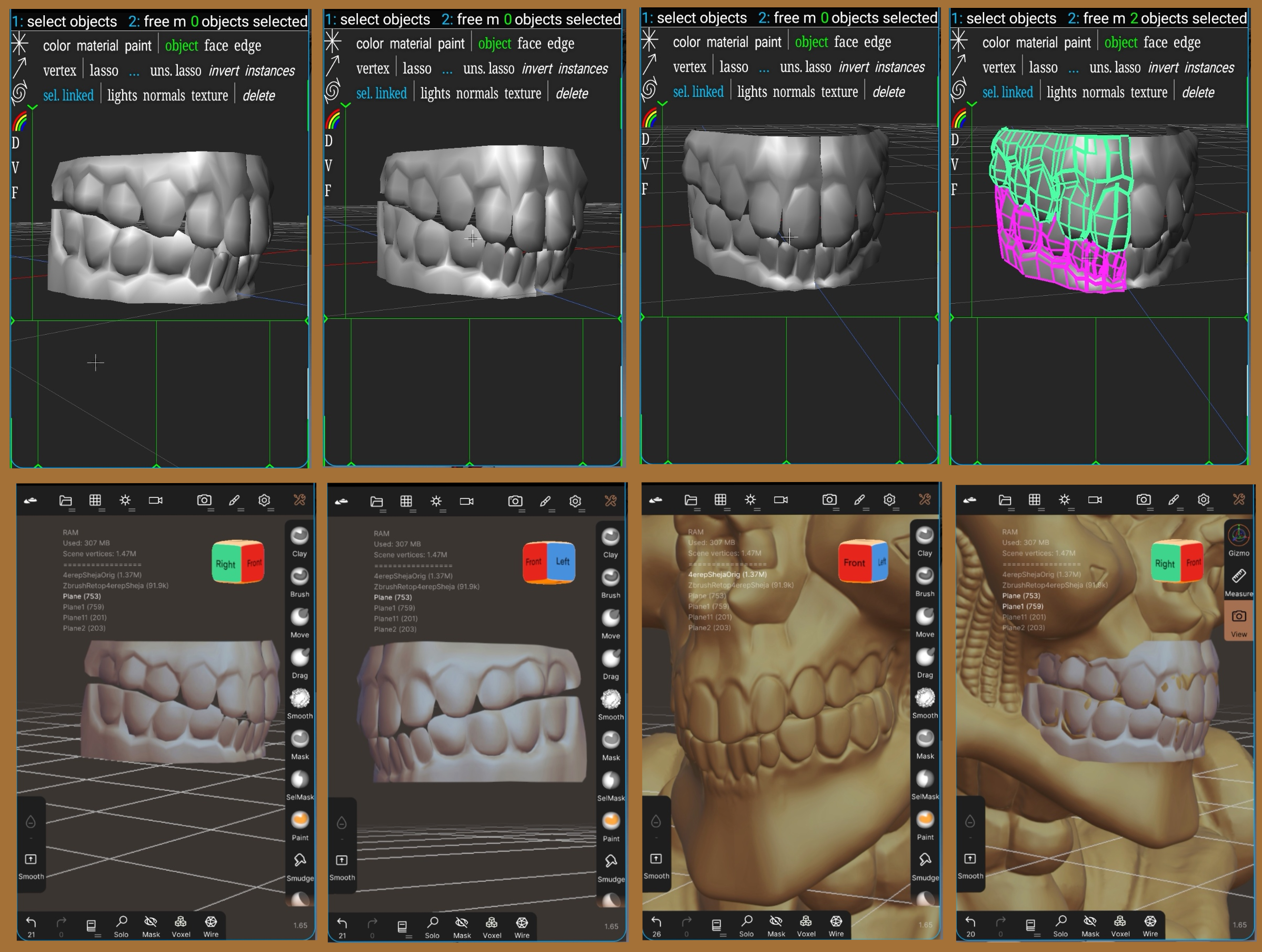Screen dimensions: 1262x952
Task: Open settings gear menu above Gizmo panel
Action: coord(1203,499)
